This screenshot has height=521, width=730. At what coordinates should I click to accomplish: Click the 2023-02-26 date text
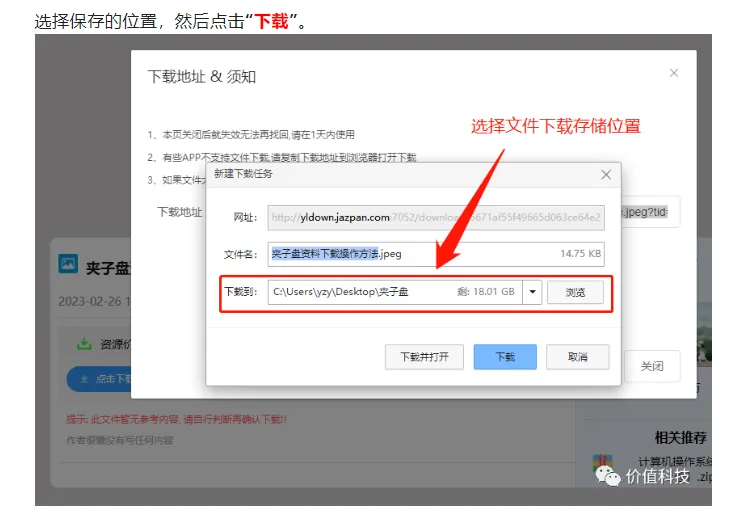coord(95,301)
